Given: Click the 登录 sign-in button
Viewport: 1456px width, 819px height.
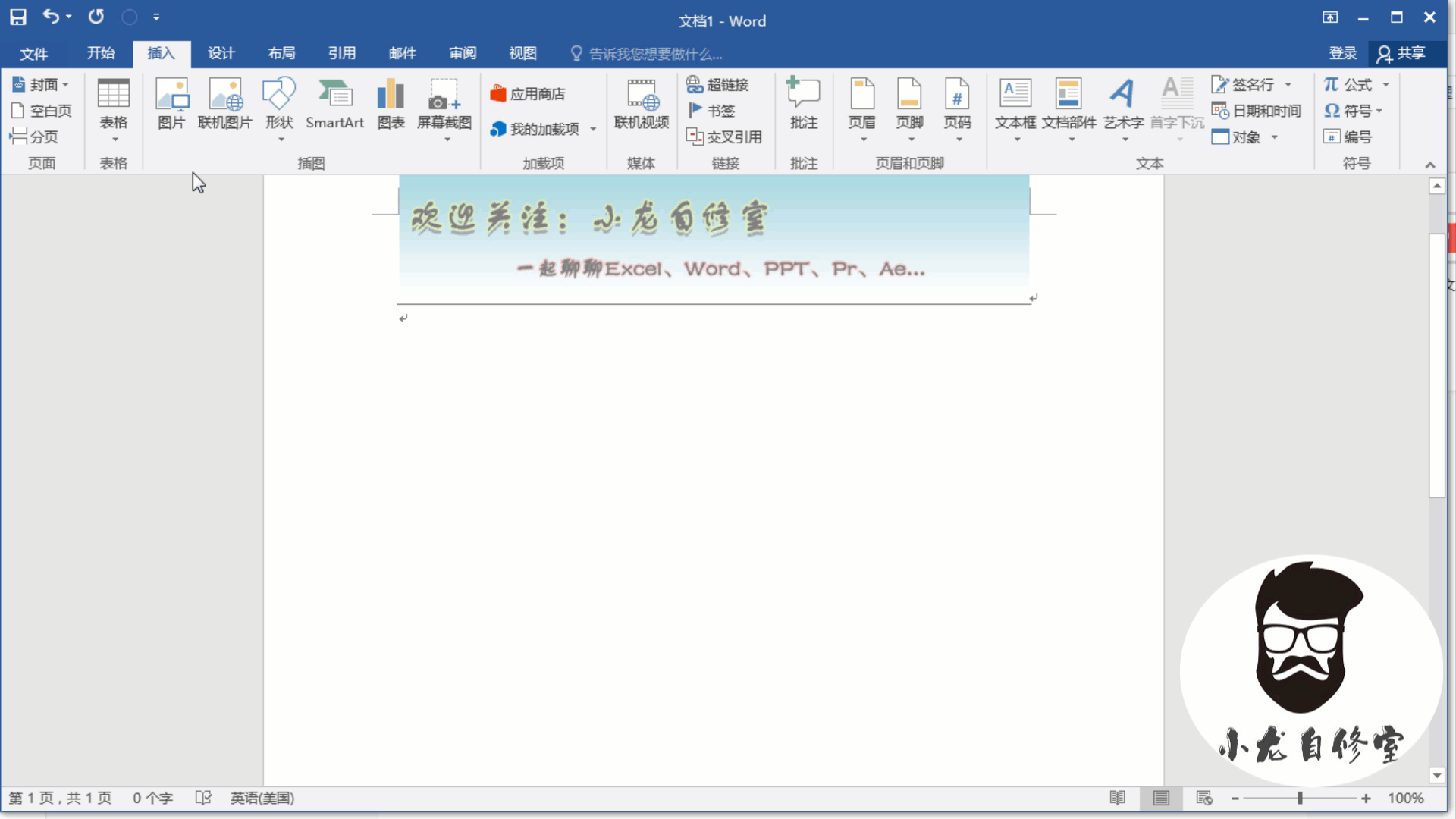Looking at the screenshot, I should [1342, 53].
